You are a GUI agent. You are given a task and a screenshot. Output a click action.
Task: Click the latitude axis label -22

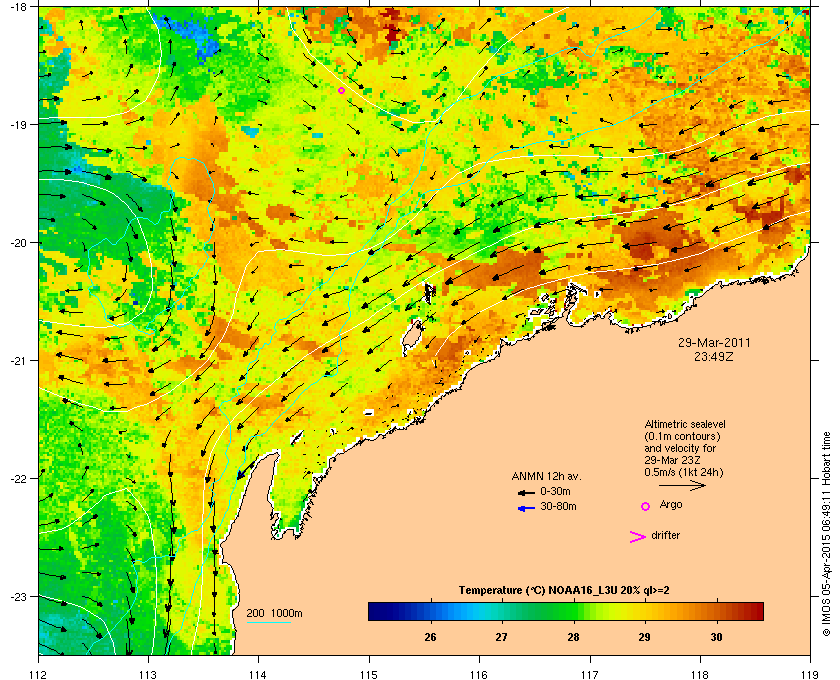[18, 479]
